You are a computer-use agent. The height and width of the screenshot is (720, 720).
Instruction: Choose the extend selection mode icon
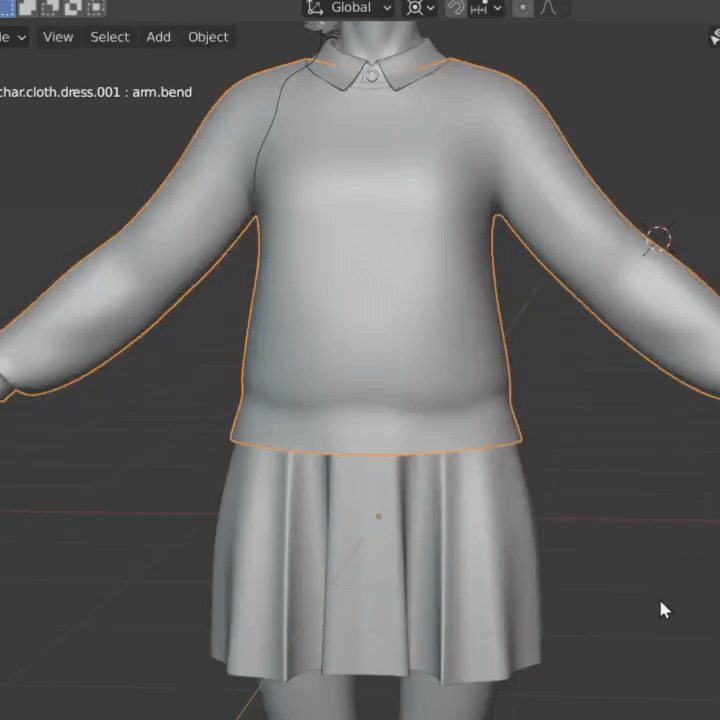point(27,7)
